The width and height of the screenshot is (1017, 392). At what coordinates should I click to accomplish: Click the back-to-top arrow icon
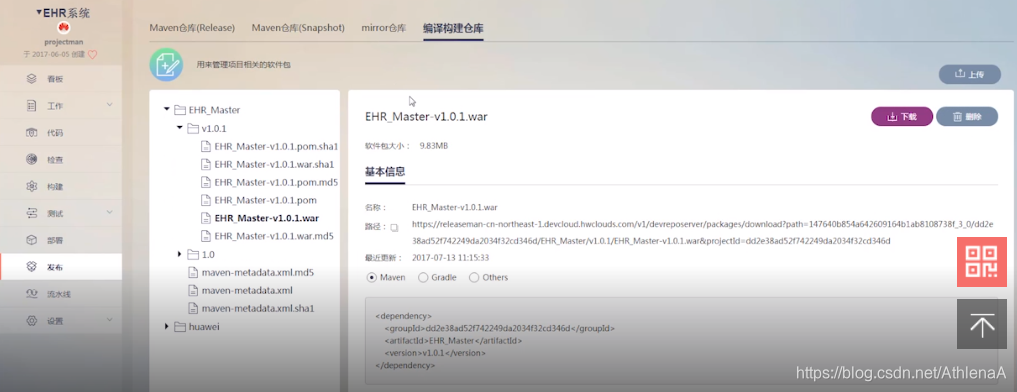click(x=982, y=324)
